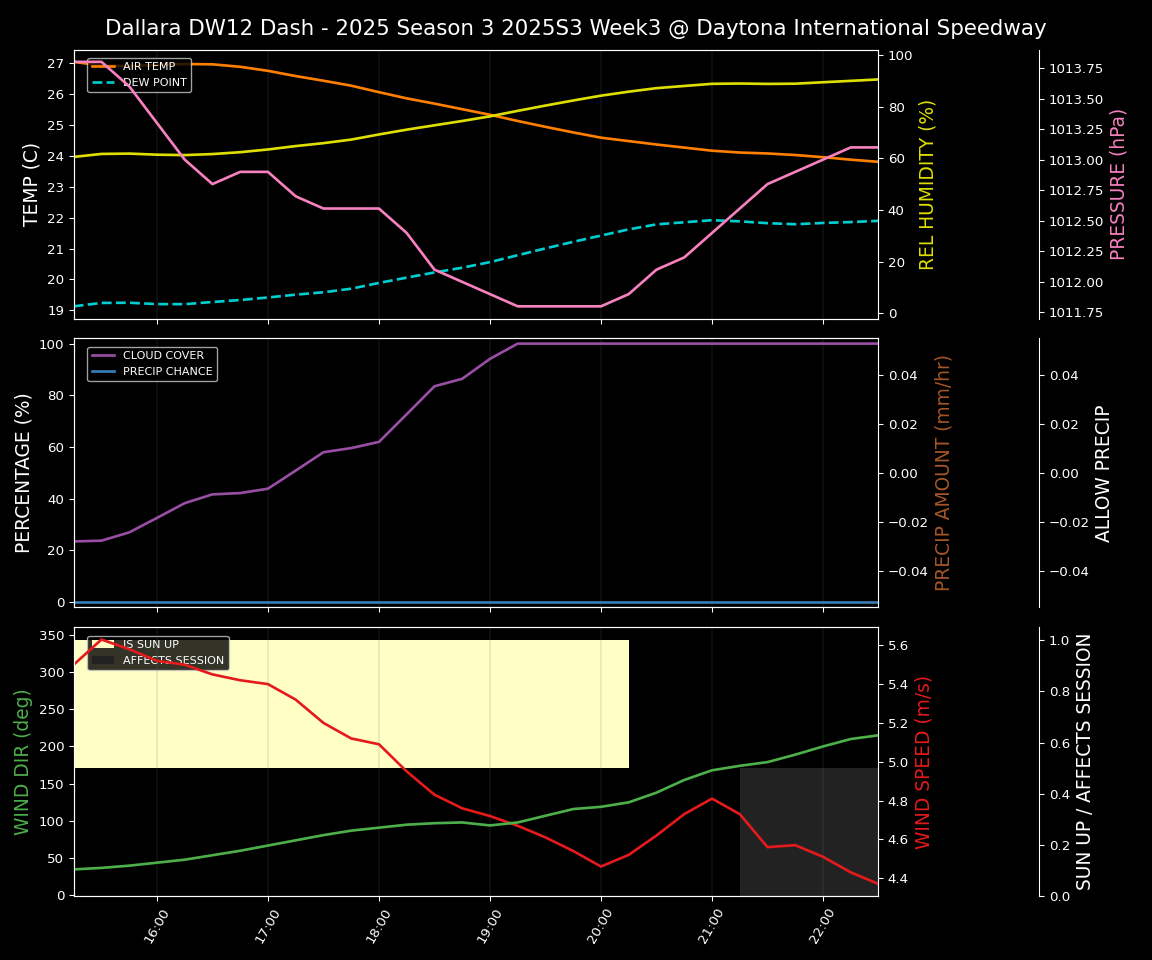This screenshot has height=960, width=1152.
Task: Select the DEW POINT legend label
Action: point(155,82)
